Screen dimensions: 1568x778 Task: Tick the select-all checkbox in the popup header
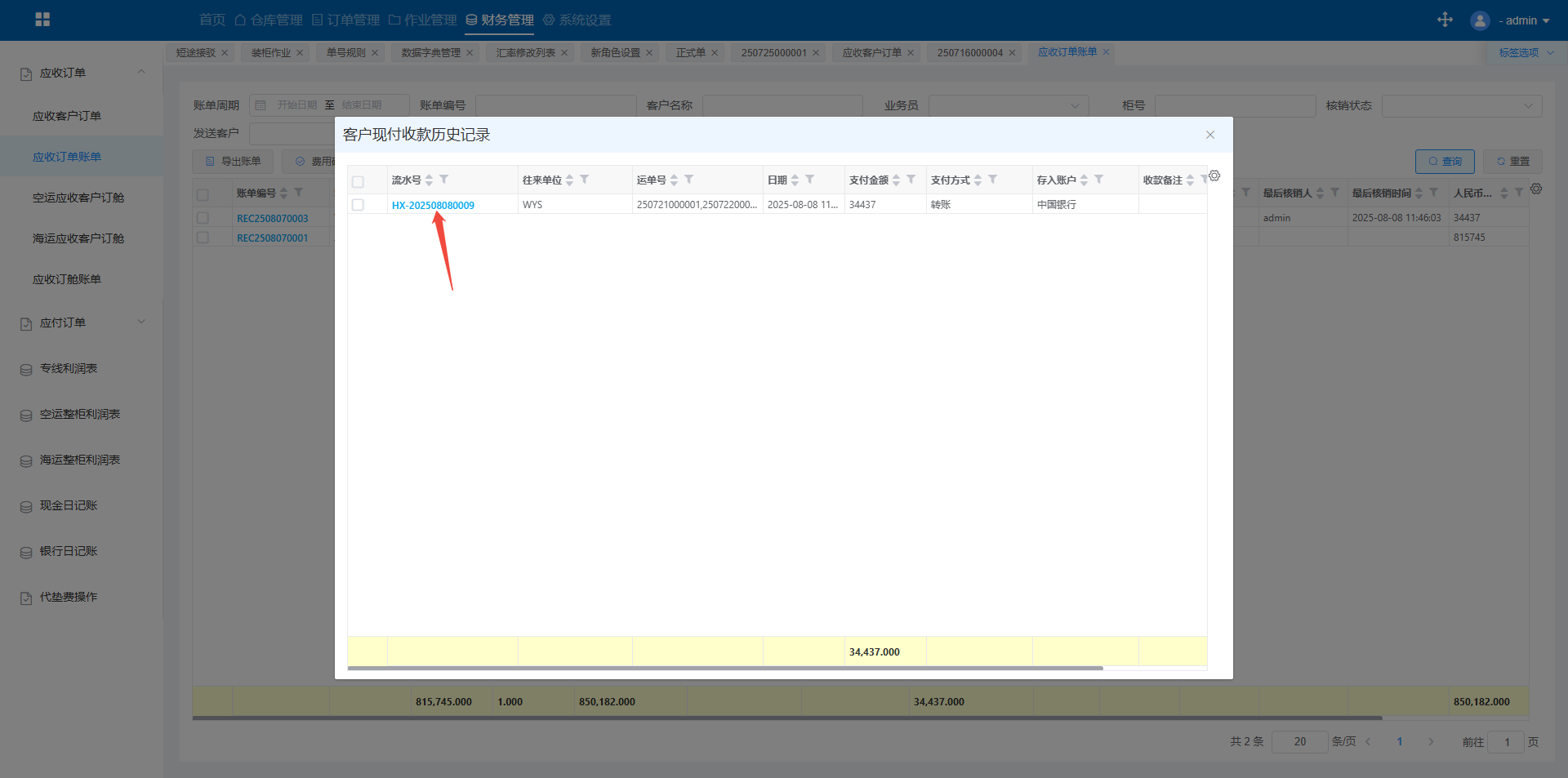(x=358, y=181)
